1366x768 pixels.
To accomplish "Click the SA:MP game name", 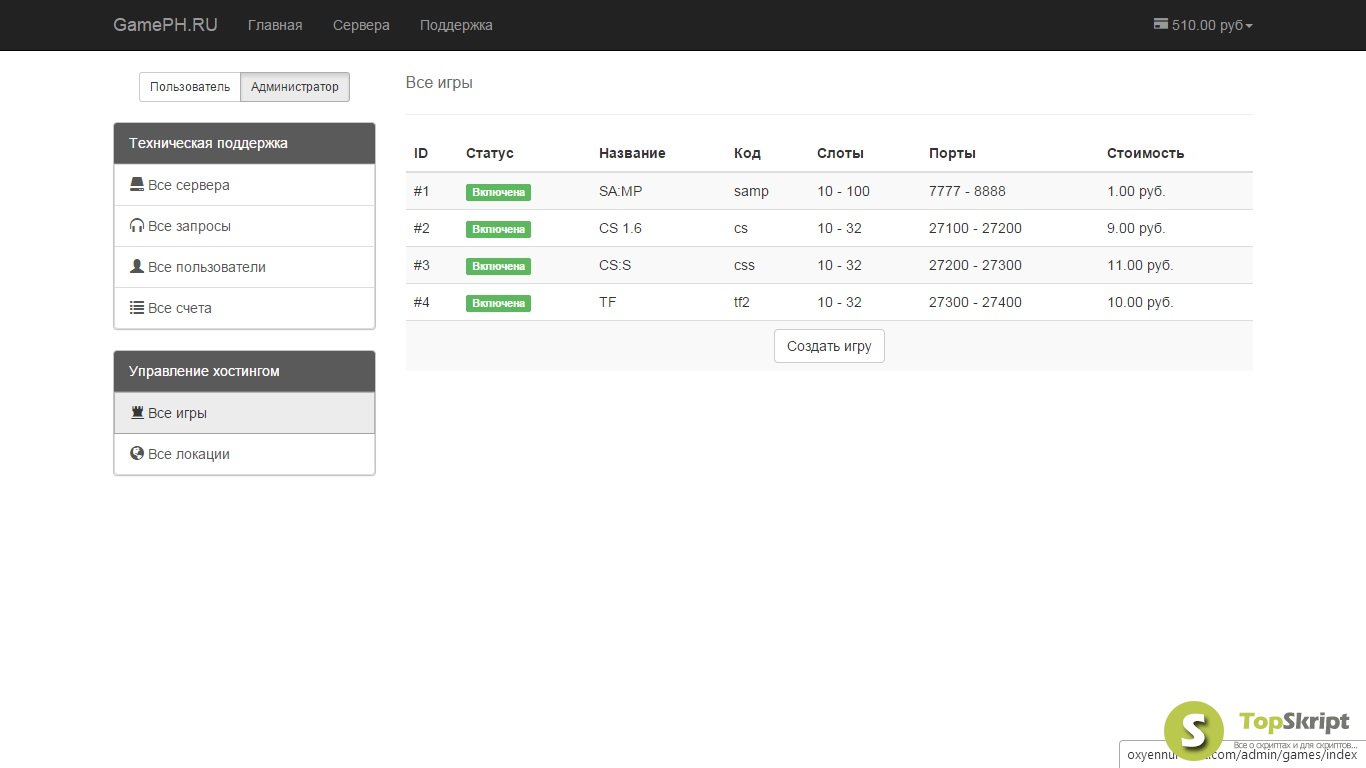I will point(620,191).
